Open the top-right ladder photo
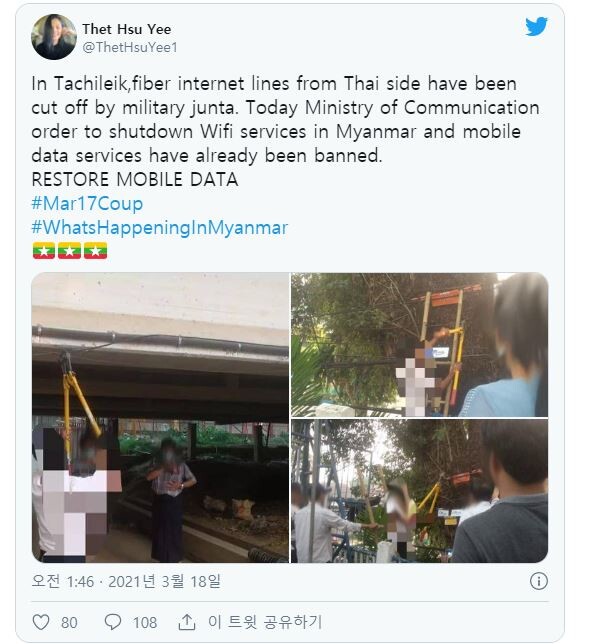Image resolution: width=610 pixels, height=644 pixels. [x=419, y=345]
